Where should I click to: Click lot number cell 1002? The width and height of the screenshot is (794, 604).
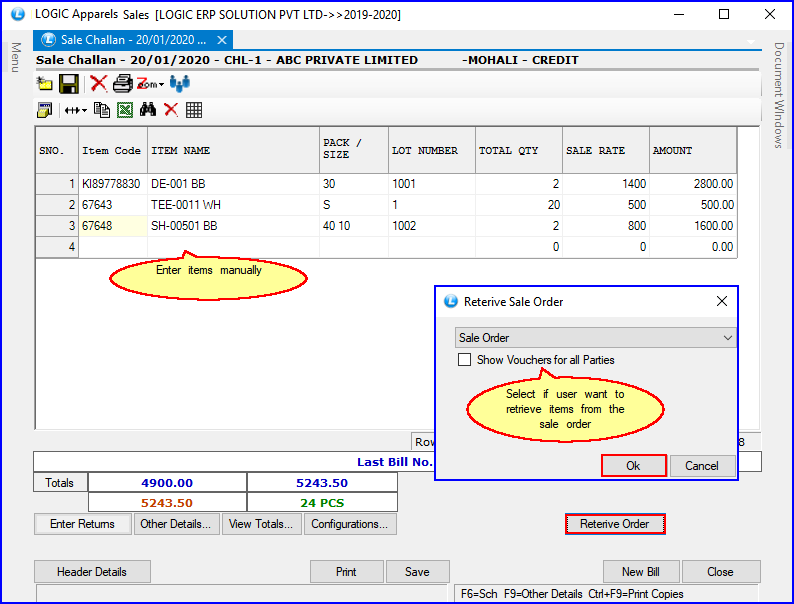coord(432,226)
